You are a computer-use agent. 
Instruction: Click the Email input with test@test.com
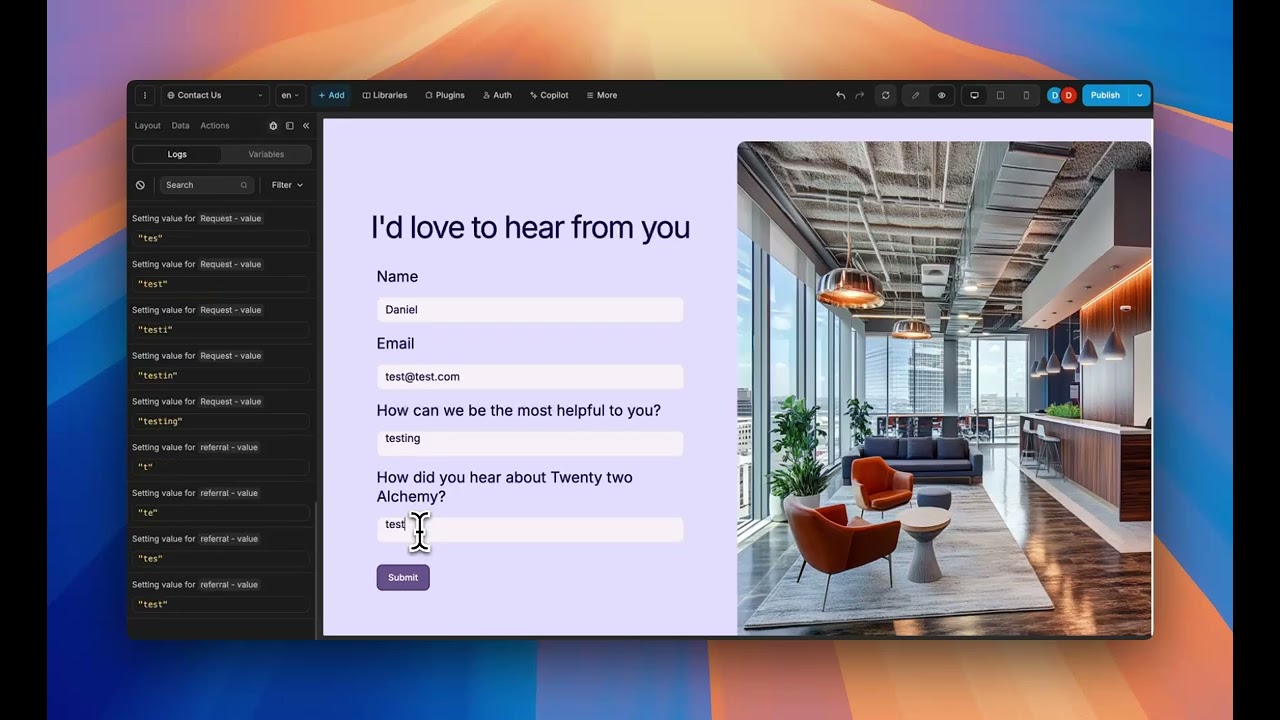coord(530,377)
